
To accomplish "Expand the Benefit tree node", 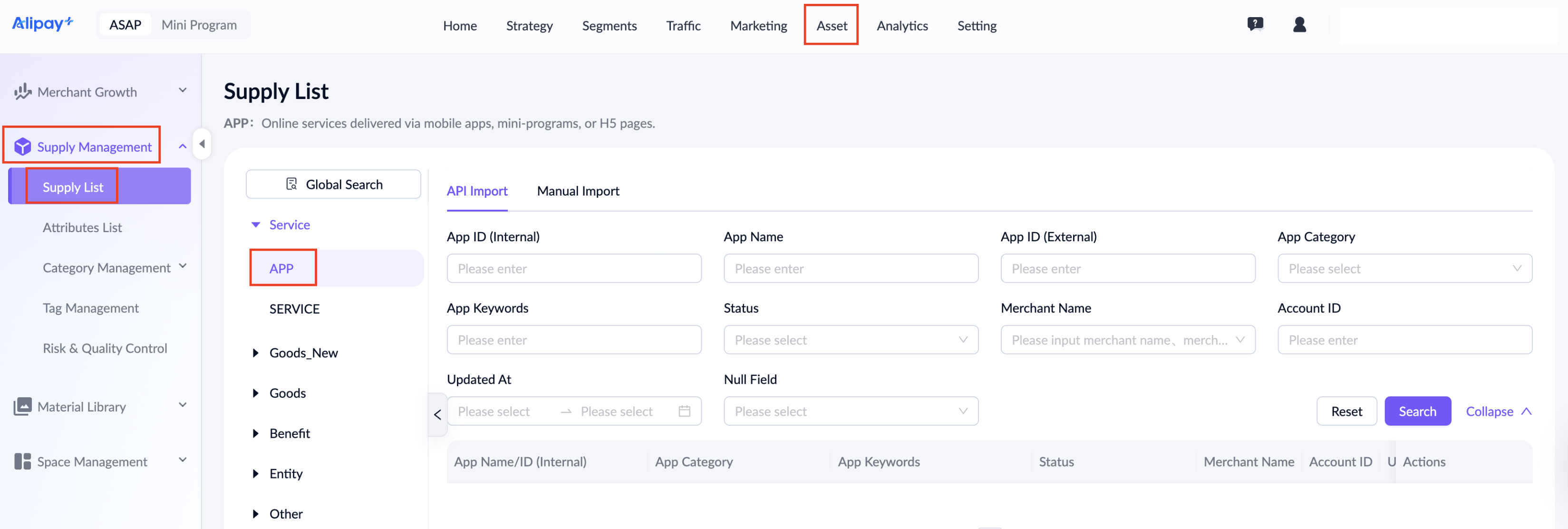I will point(256,433).
